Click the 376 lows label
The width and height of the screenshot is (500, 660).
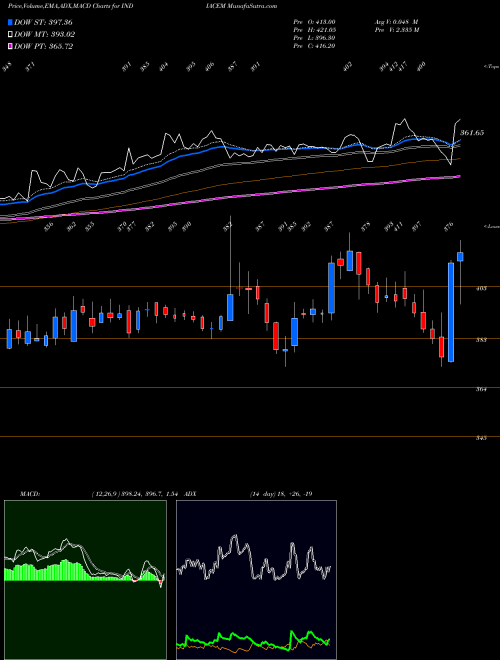(x=449, y=226)
